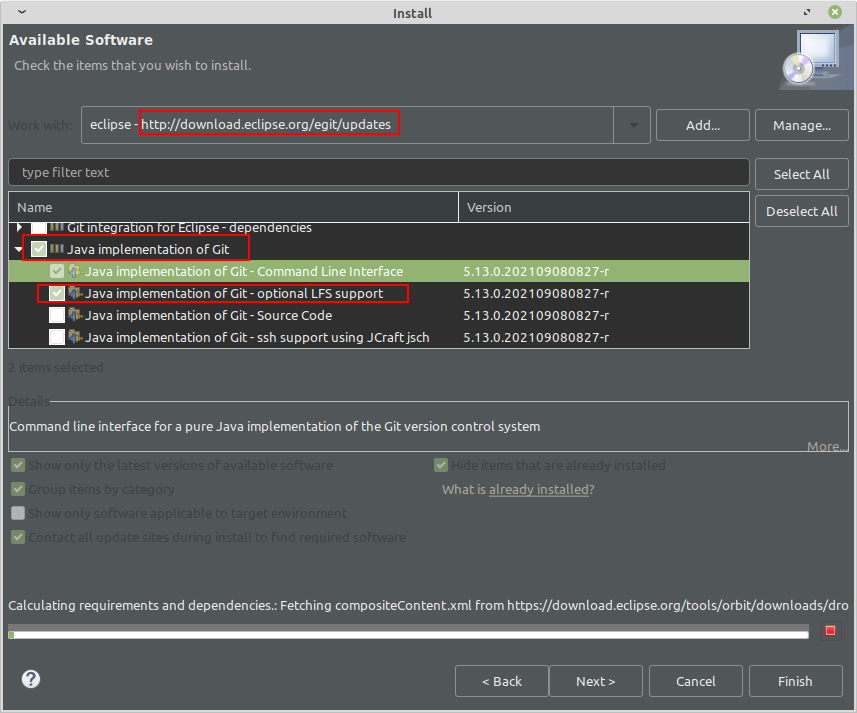Open help via the question mark icon
Viewport: 857px width, 713px height.
[x=31, y=679]
